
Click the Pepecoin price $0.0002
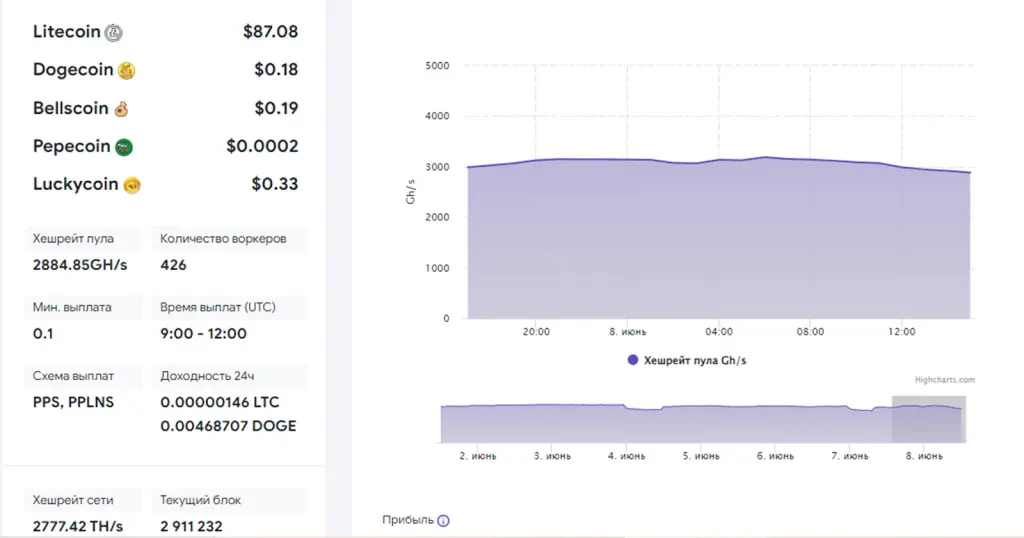[263, 146]
